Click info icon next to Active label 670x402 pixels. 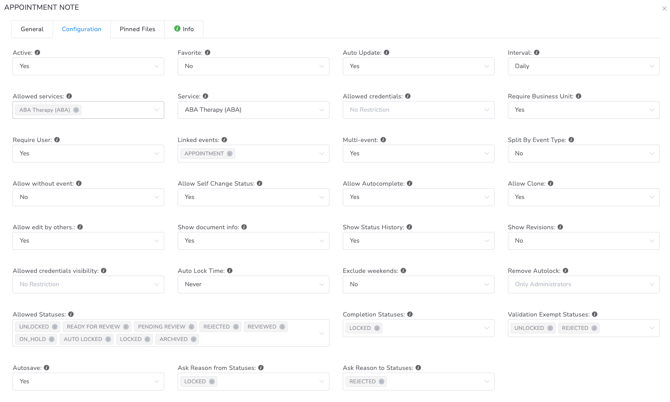click(38, 53)
